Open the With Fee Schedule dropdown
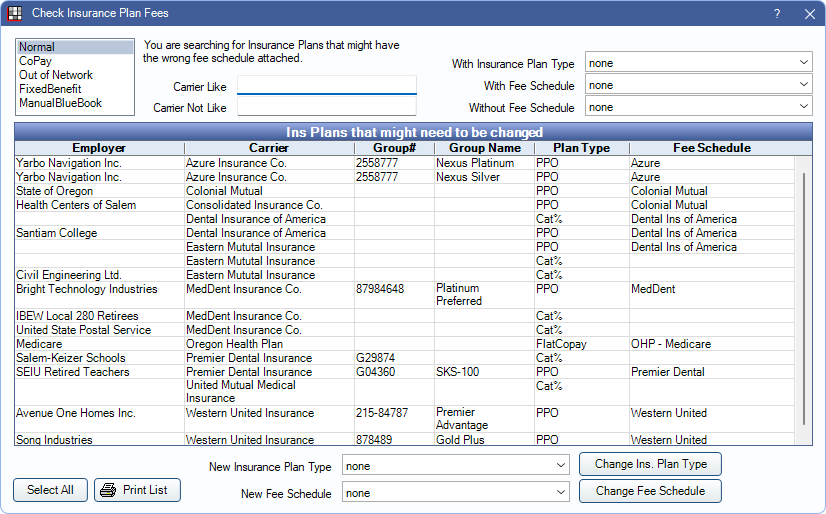The image size is (826, 514). [x=698, y=85]
